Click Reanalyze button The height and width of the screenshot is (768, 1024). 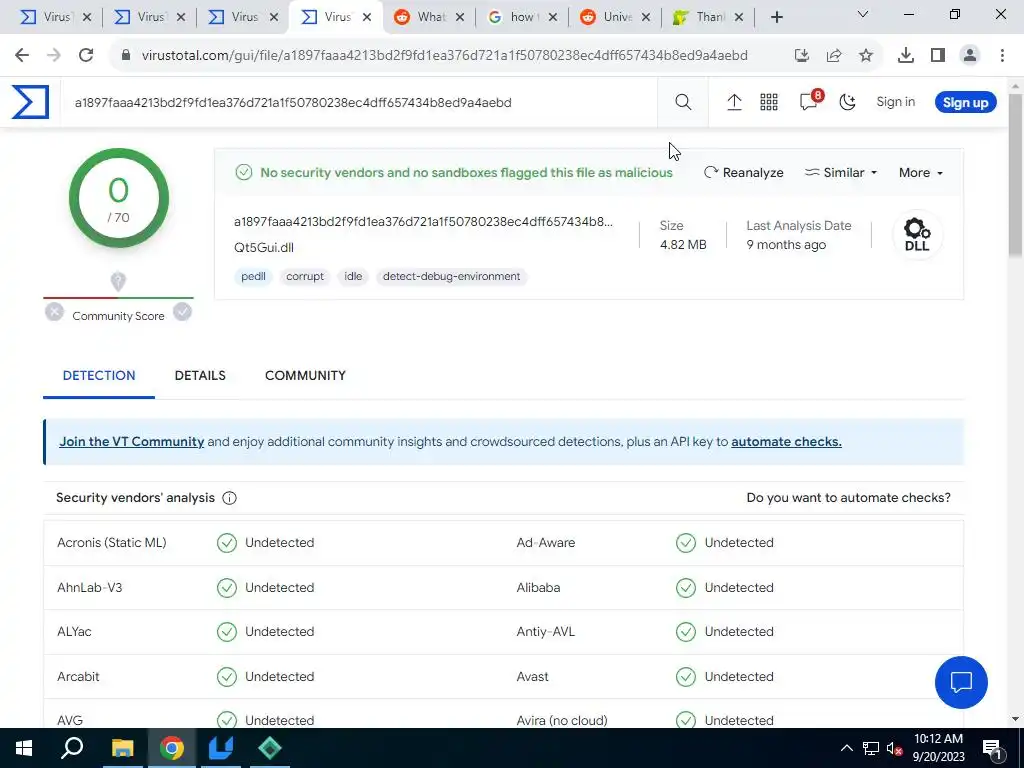tap(744, 172)
